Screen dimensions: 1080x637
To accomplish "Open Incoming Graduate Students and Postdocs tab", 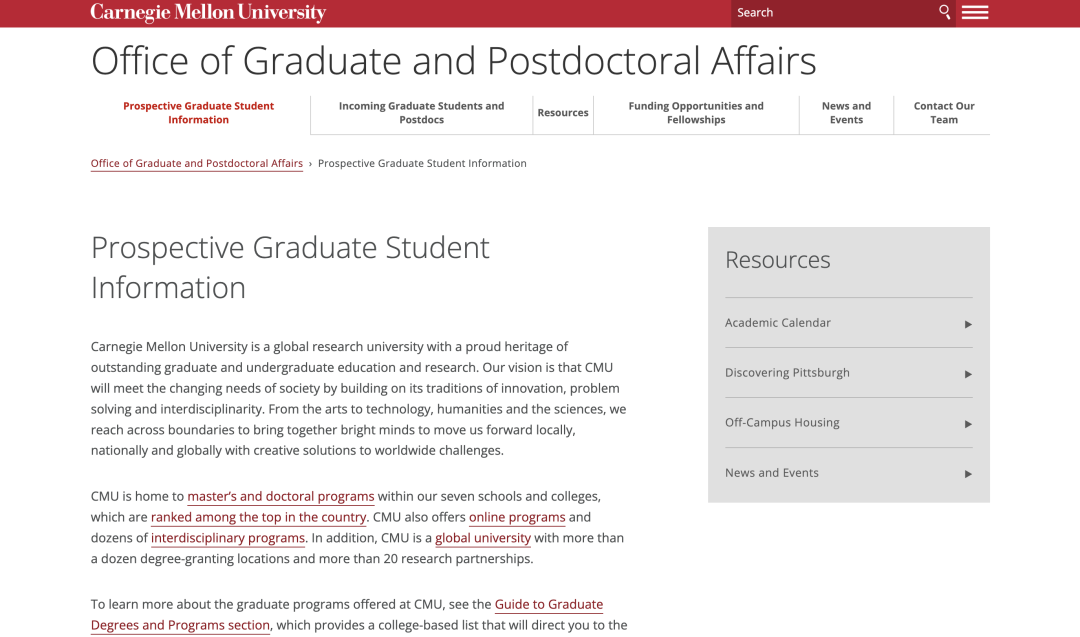I will pyautogui.click(x=422, y=113).
